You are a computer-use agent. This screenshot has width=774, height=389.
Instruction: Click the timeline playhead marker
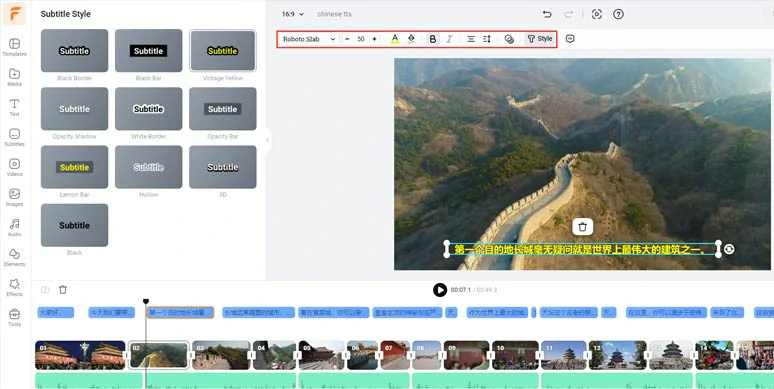pyautogui.click(x=146, y=301)
